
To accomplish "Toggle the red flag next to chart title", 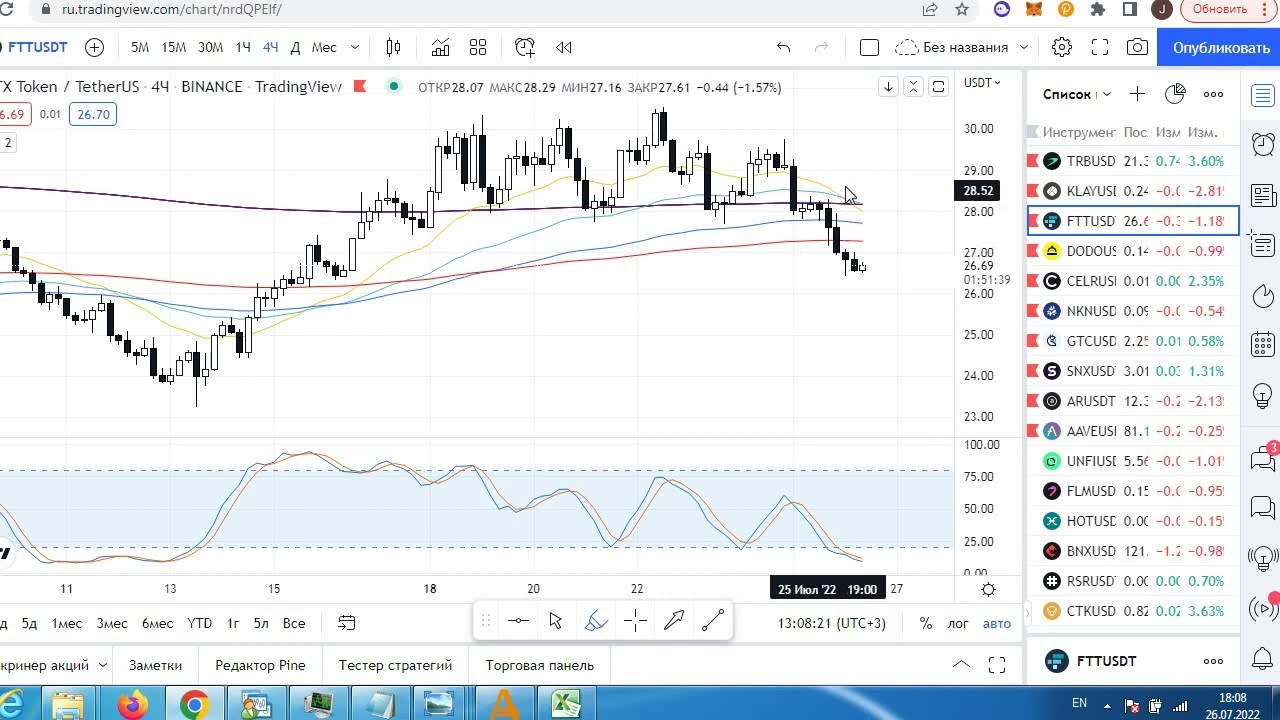I will coord(359,87).
